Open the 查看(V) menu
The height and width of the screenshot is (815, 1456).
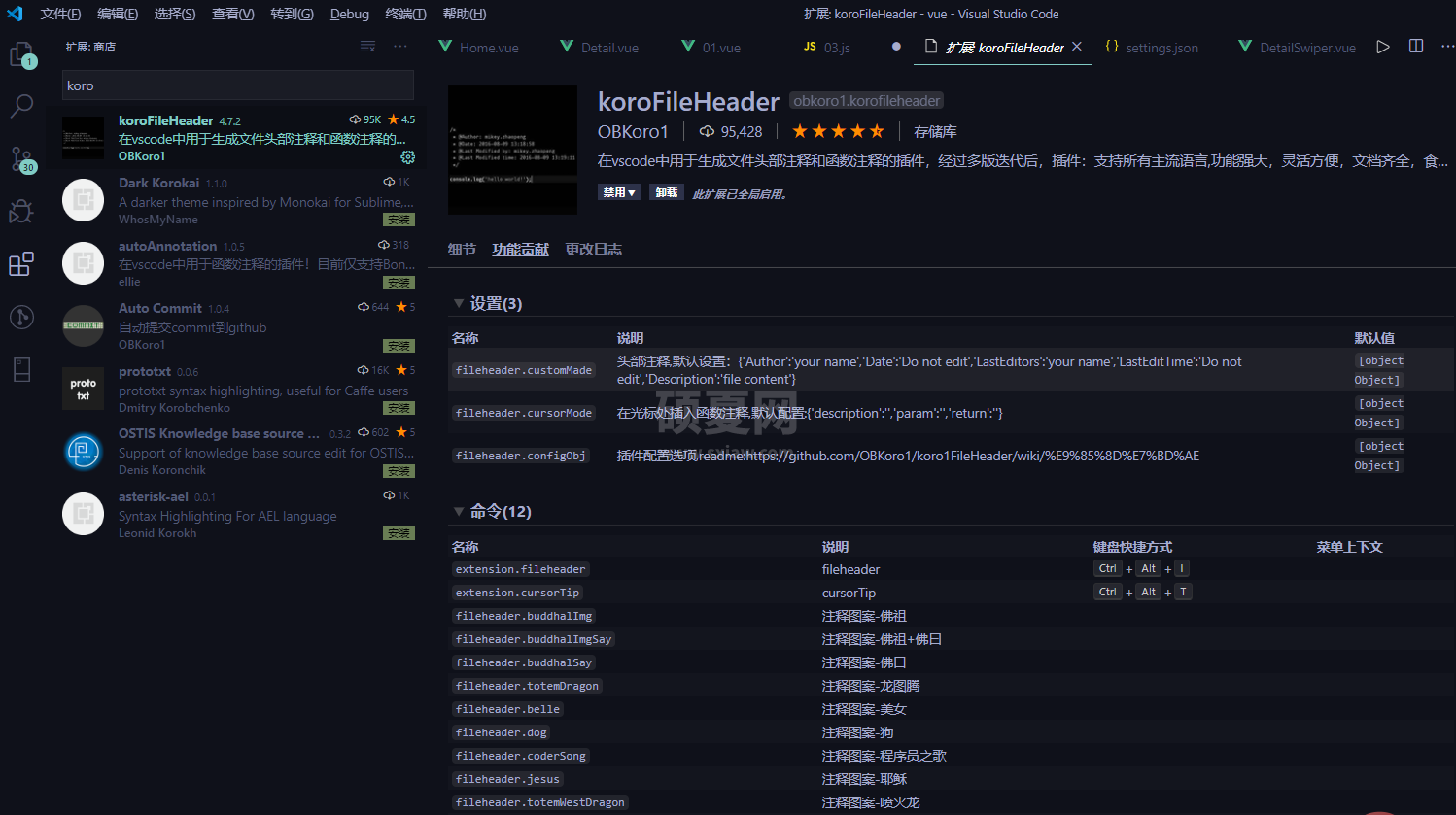pyautogui.click(x=233, y=14)
